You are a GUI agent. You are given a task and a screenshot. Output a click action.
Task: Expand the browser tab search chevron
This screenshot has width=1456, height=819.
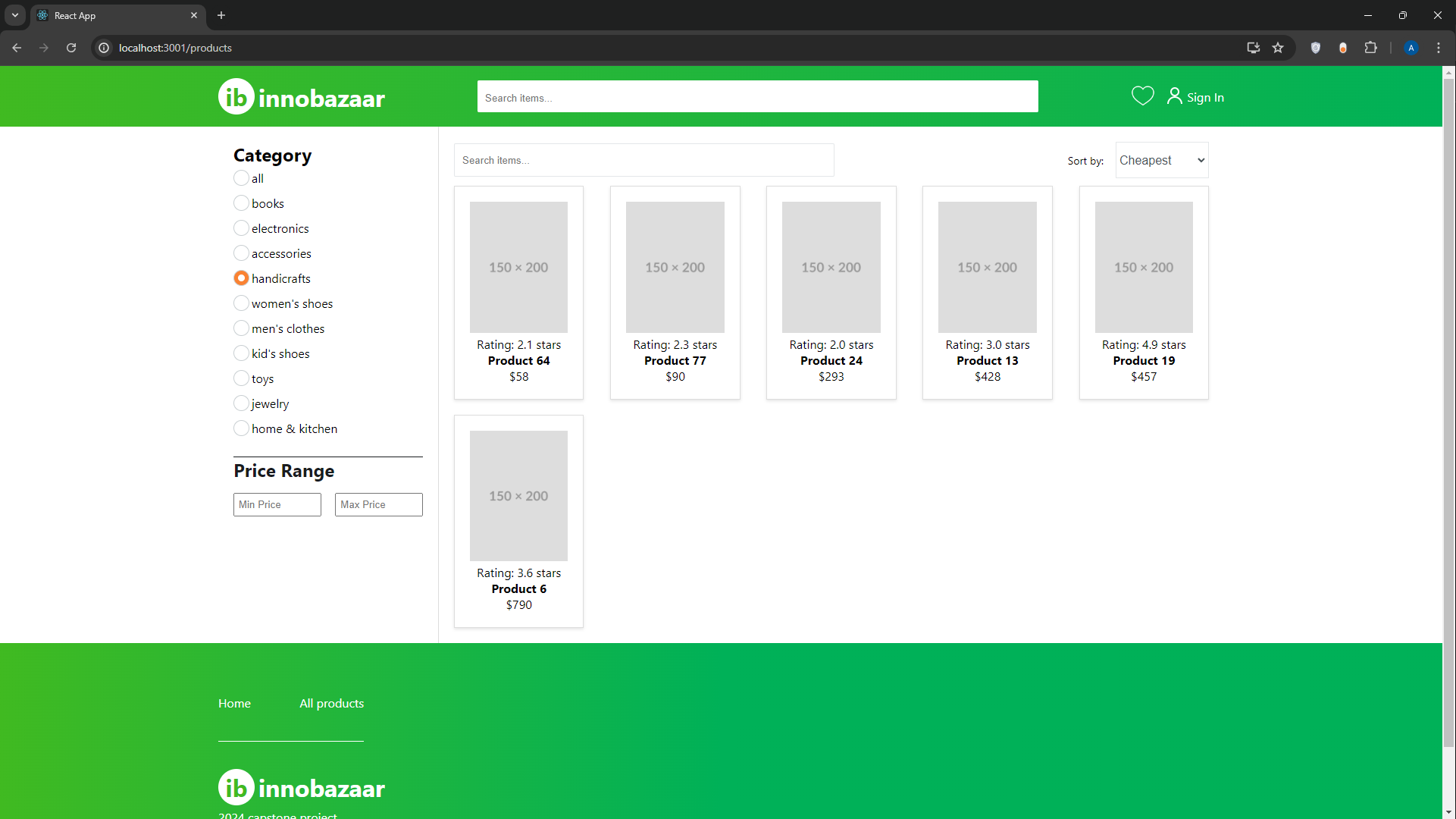[15, 15]
